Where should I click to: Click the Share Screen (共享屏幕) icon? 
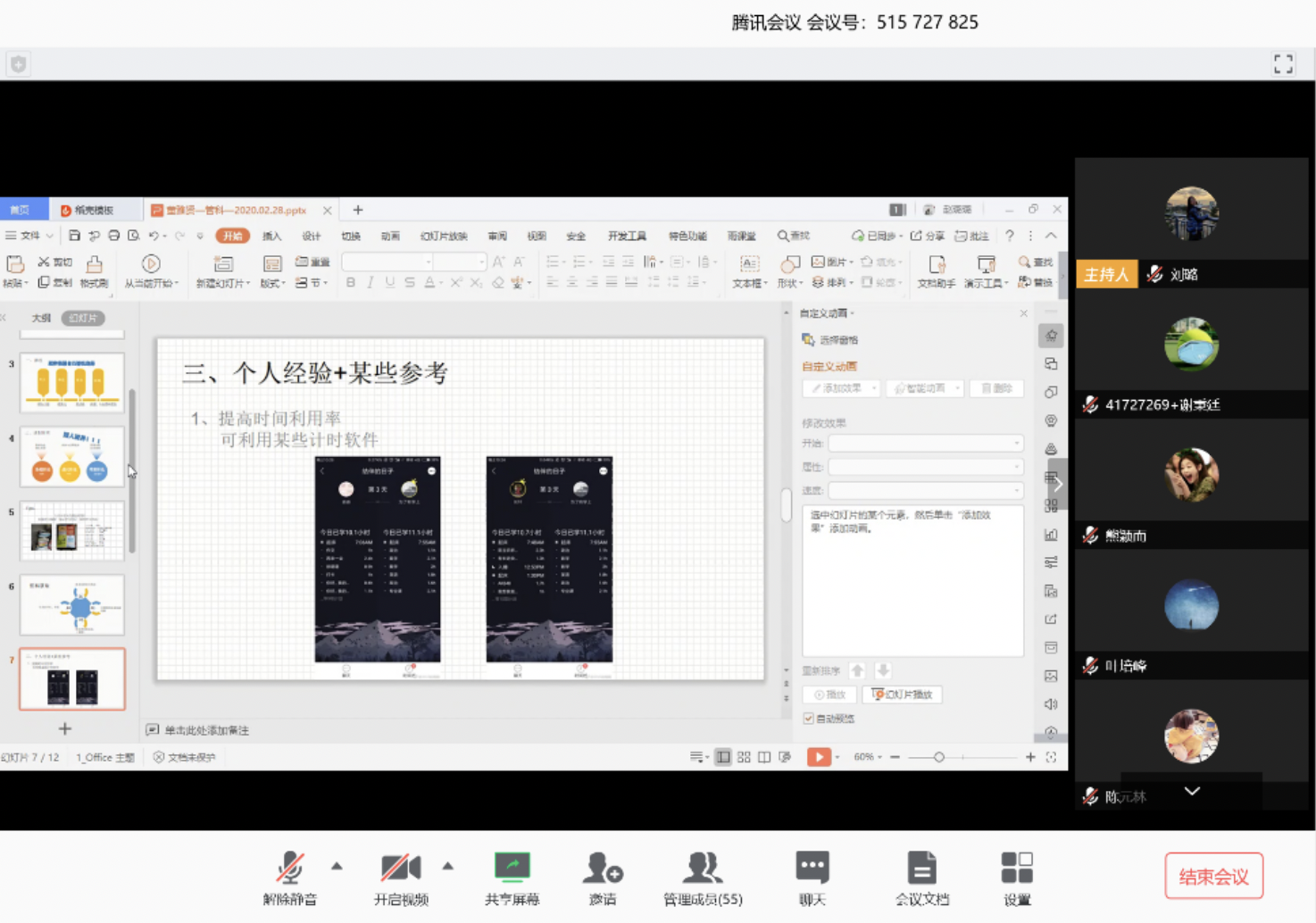(512, 868)
